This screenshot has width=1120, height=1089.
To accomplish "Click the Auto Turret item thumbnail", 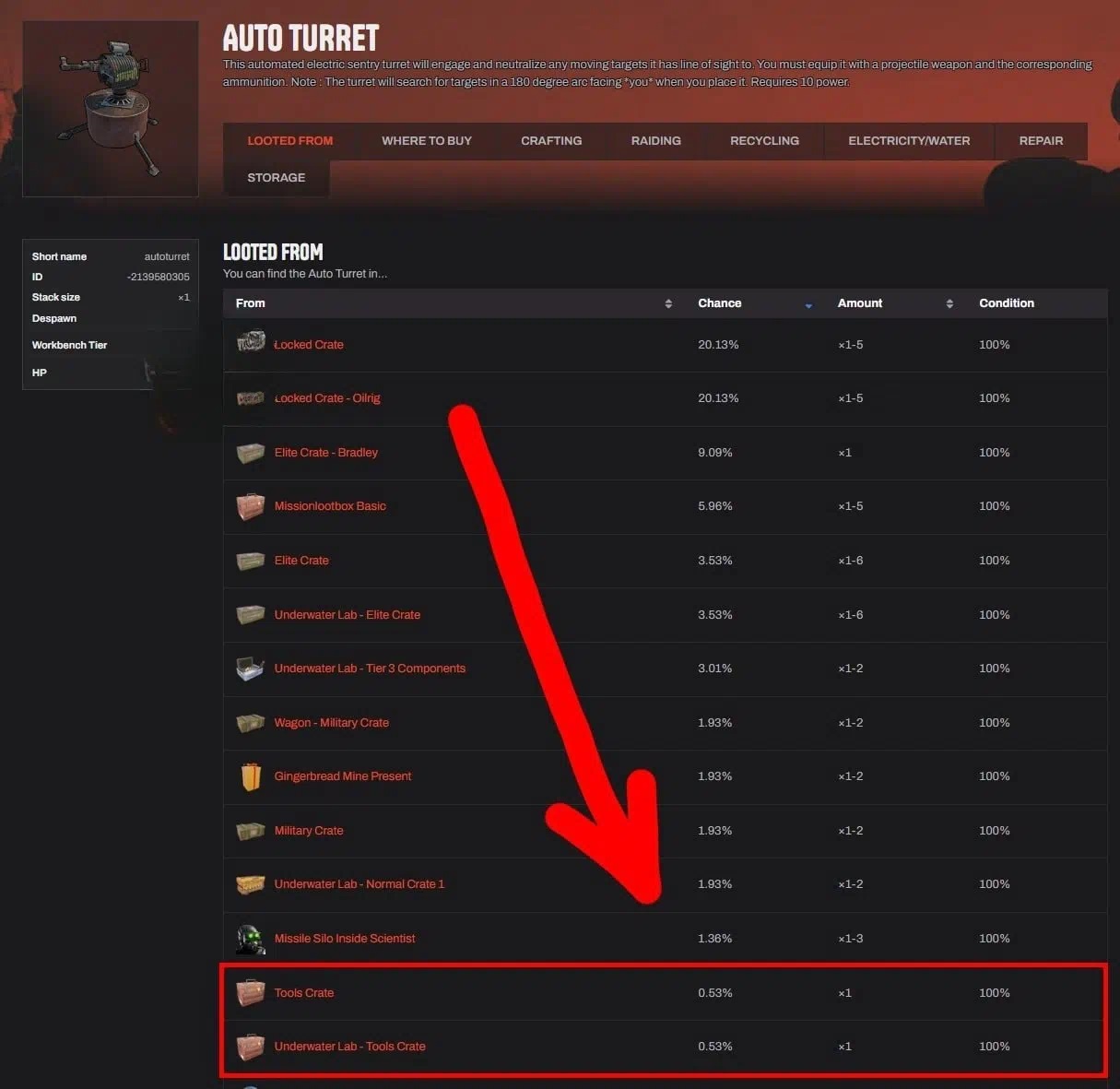I will 111,109.
